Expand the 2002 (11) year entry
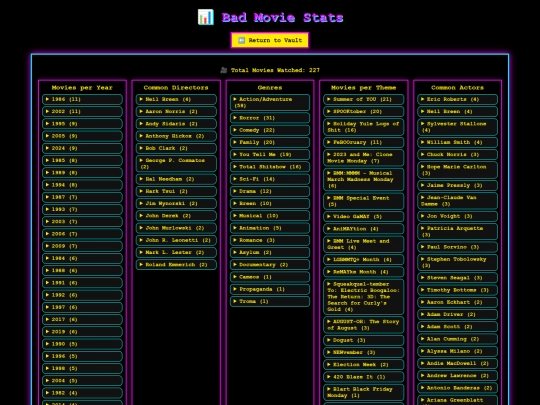 click(x=82, y=112)
